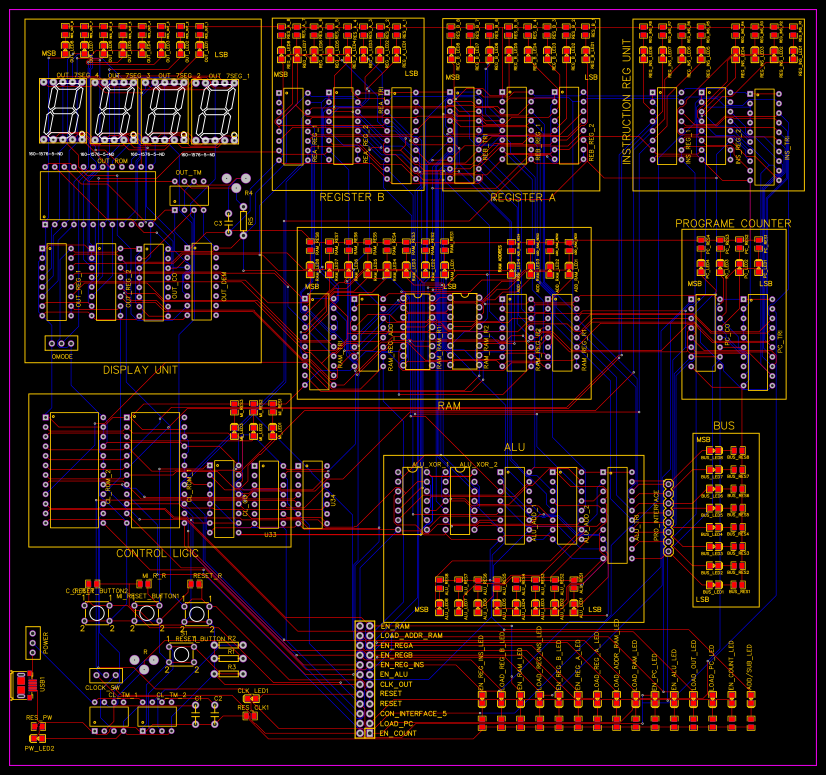Select the USB1 connector footprint
Screen dimensions: 826x775
20,683
